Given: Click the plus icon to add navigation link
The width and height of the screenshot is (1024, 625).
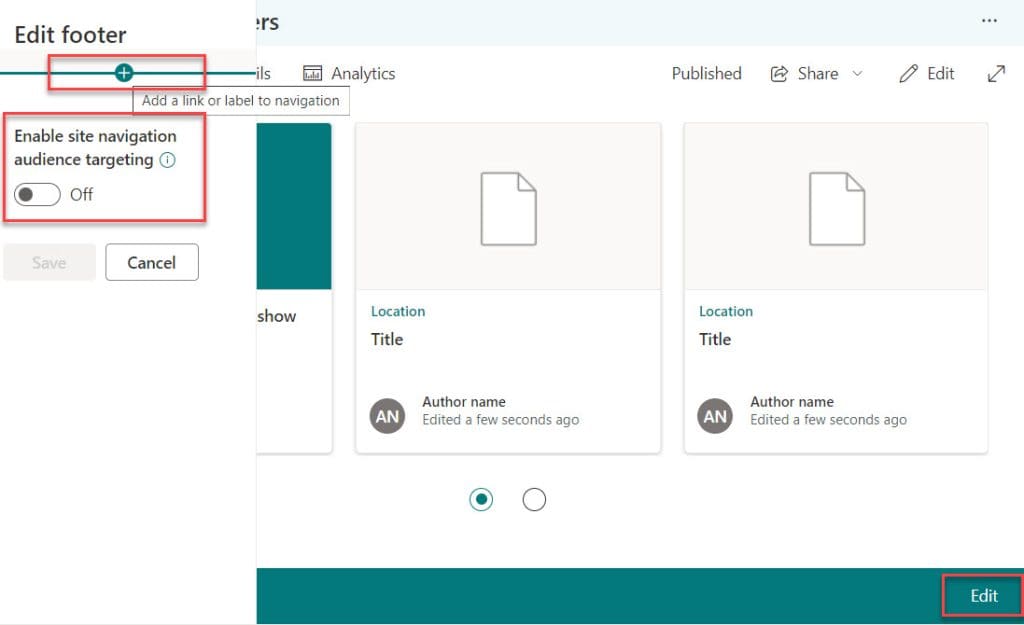Looking at the screenshot, I should coord(123,72).
